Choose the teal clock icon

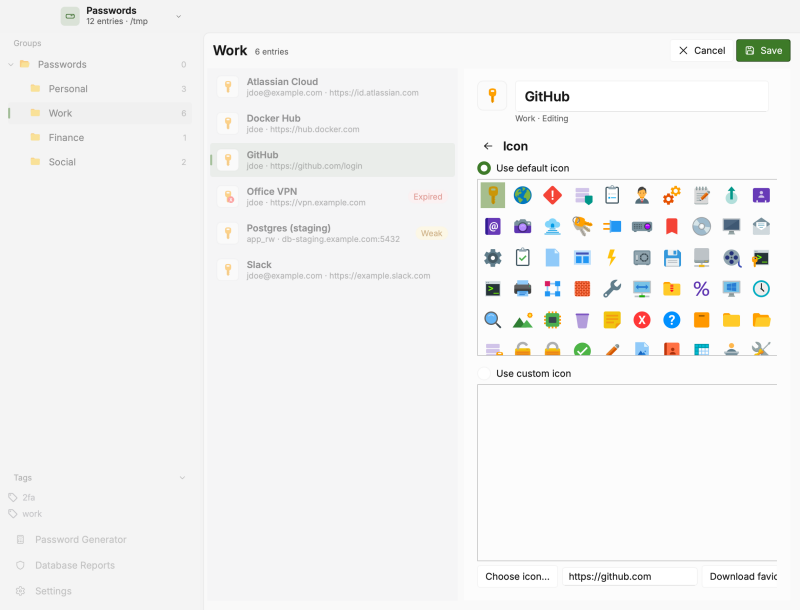761,289
